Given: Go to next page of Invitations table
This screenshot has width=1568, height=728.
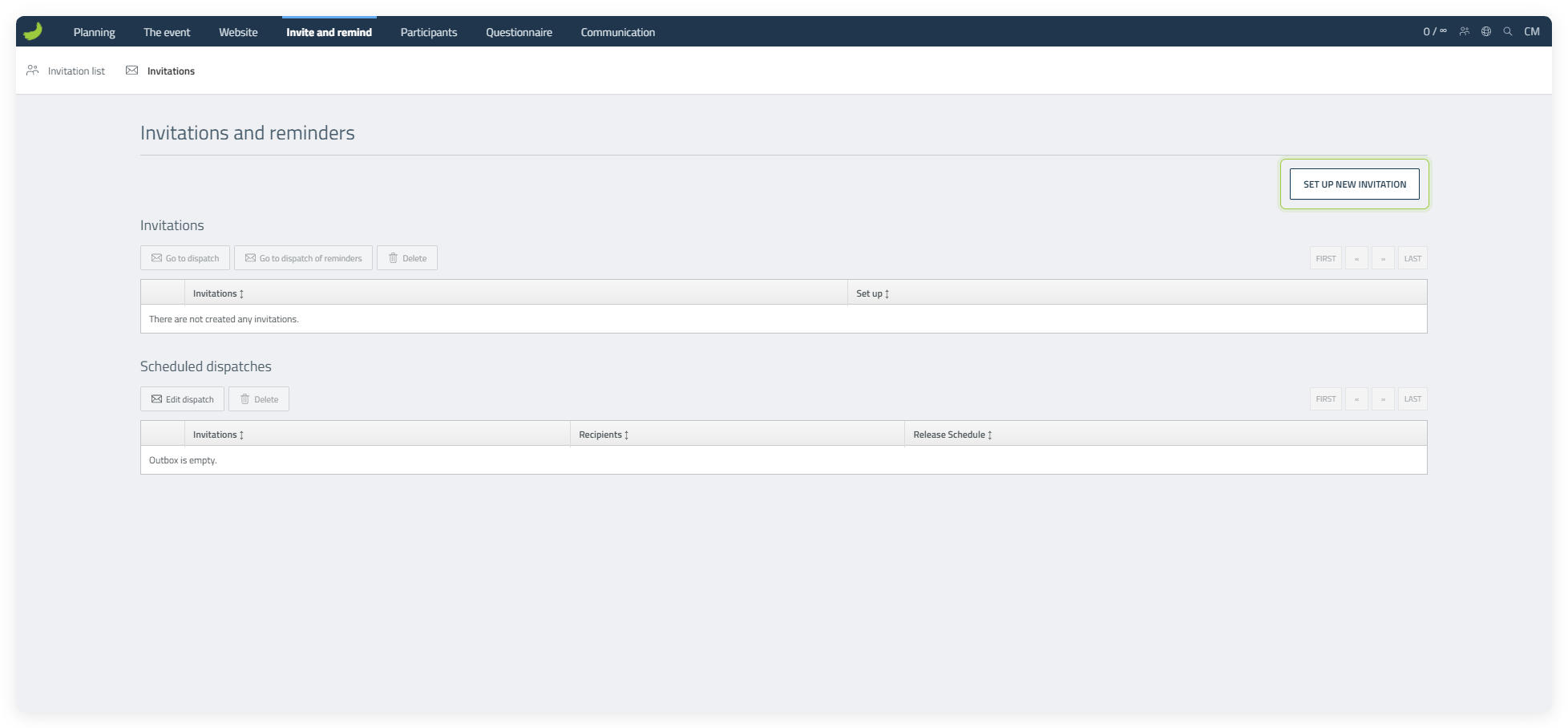Looking at the screenshot, I should coord(1383,258).
